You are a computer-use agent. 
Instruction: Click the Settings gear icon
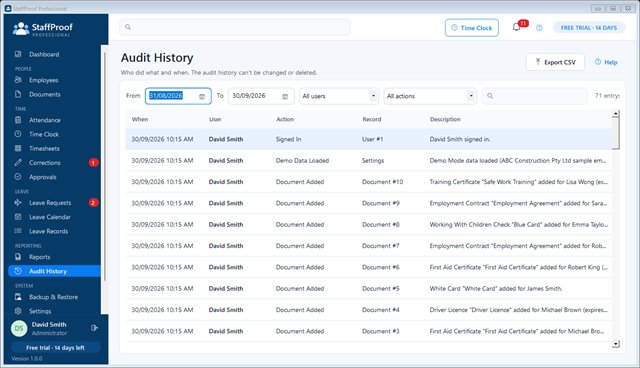18,311
